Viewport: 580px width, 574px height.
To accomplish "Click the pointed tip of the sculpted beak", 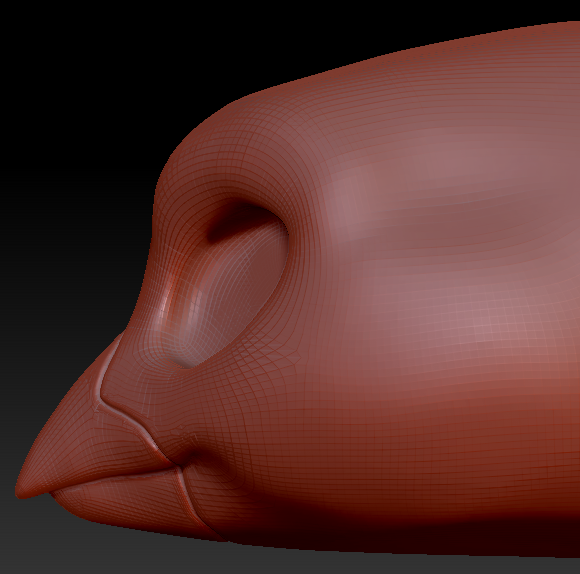I will click(x=23, y=489).
